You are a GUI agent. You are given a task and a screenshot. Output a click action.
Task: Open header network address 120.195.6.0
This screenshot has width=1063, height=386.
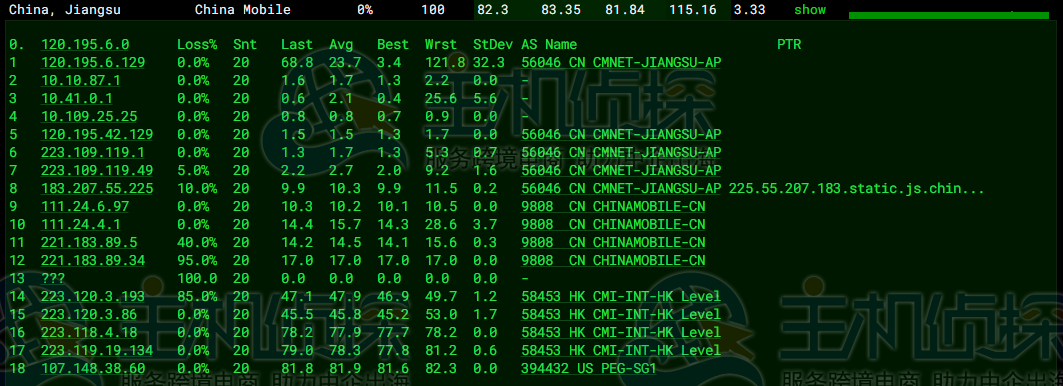pos(85,45)
